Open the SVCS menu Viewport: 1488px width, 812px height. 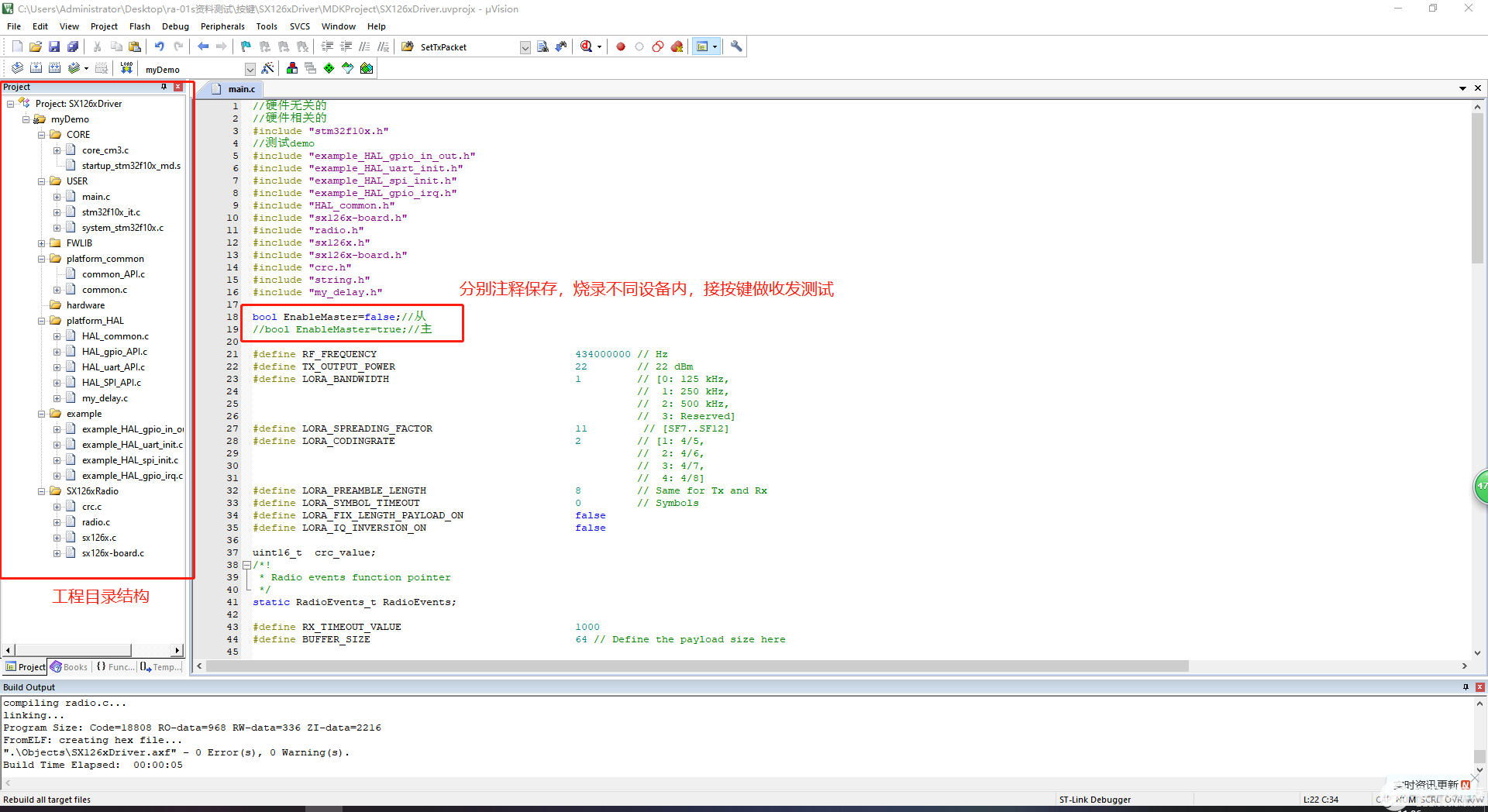299,26
